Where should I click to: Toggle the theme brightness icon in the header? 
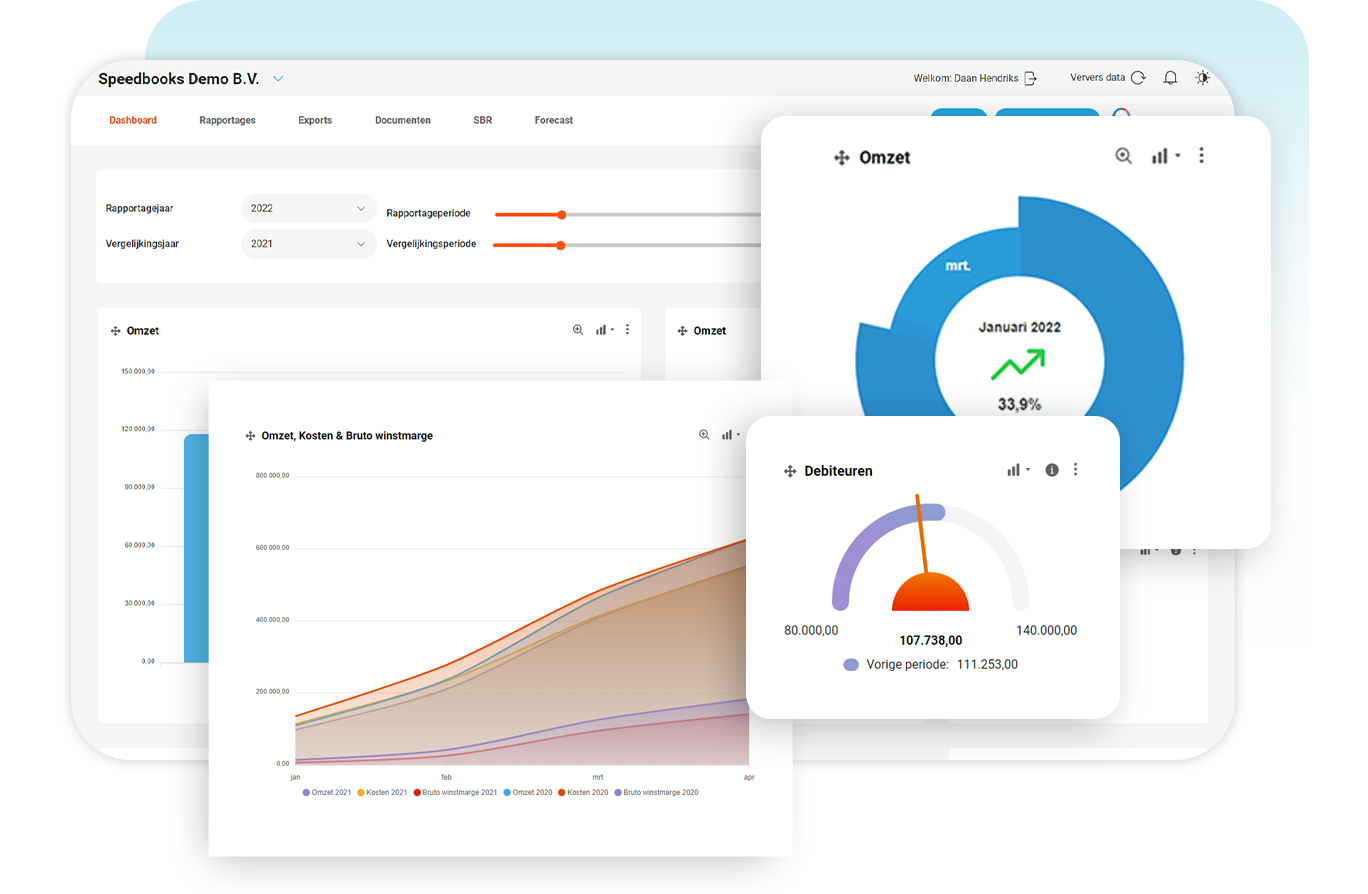[1202, 77]
